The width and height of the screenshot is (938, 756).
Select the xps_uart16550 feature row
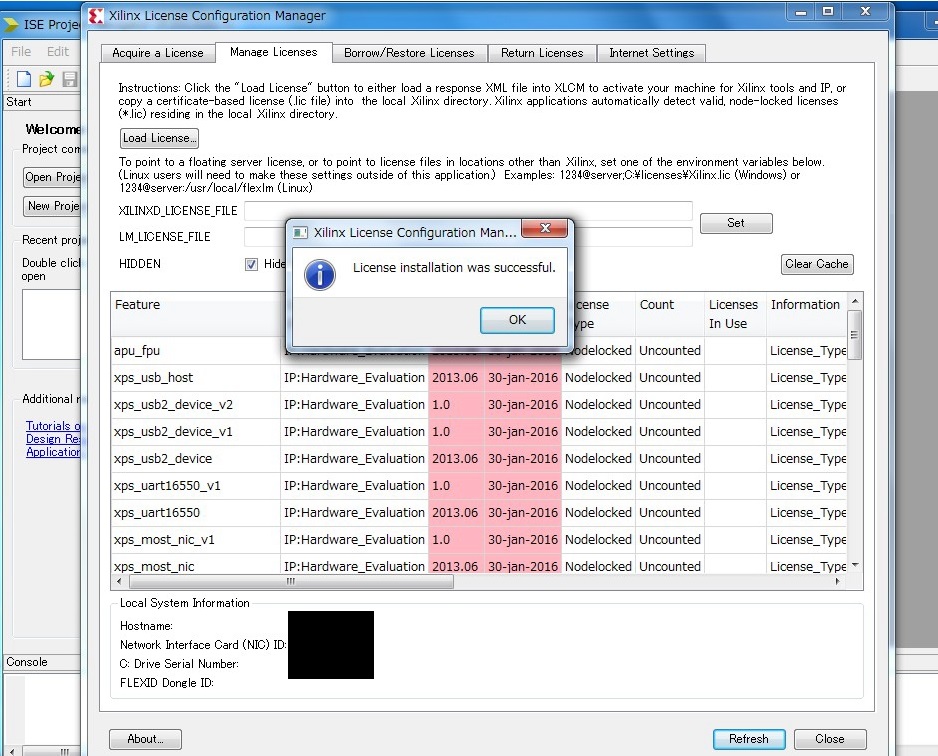pos(480,513)
